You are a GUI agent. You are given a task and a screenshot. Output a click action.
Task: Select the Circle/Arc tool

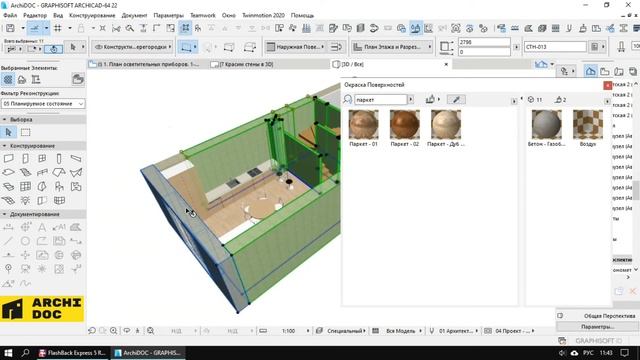coord(25,241)
